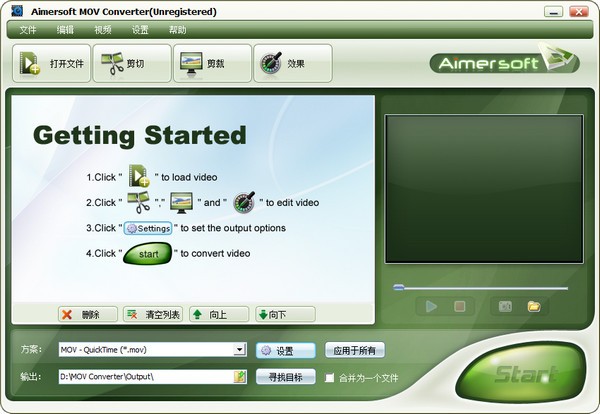Move item down with 向下 button
This screenshot has width=600, height=414.
(285, 315)
